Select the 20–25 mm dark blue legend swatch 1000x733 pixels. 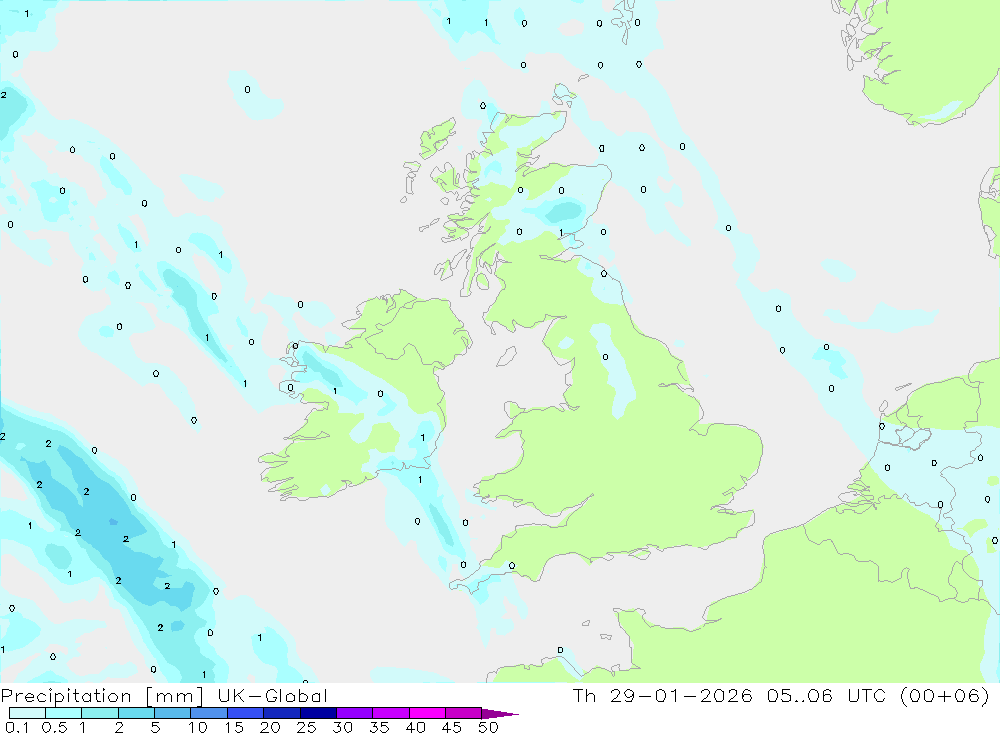tap(282, 713)
